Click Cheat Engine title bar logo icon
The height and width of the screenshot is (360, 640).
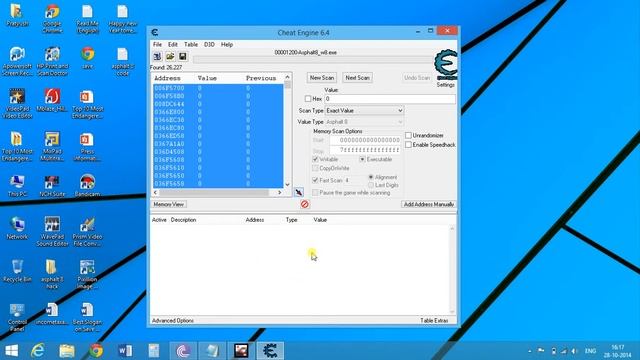click(155, 32)
